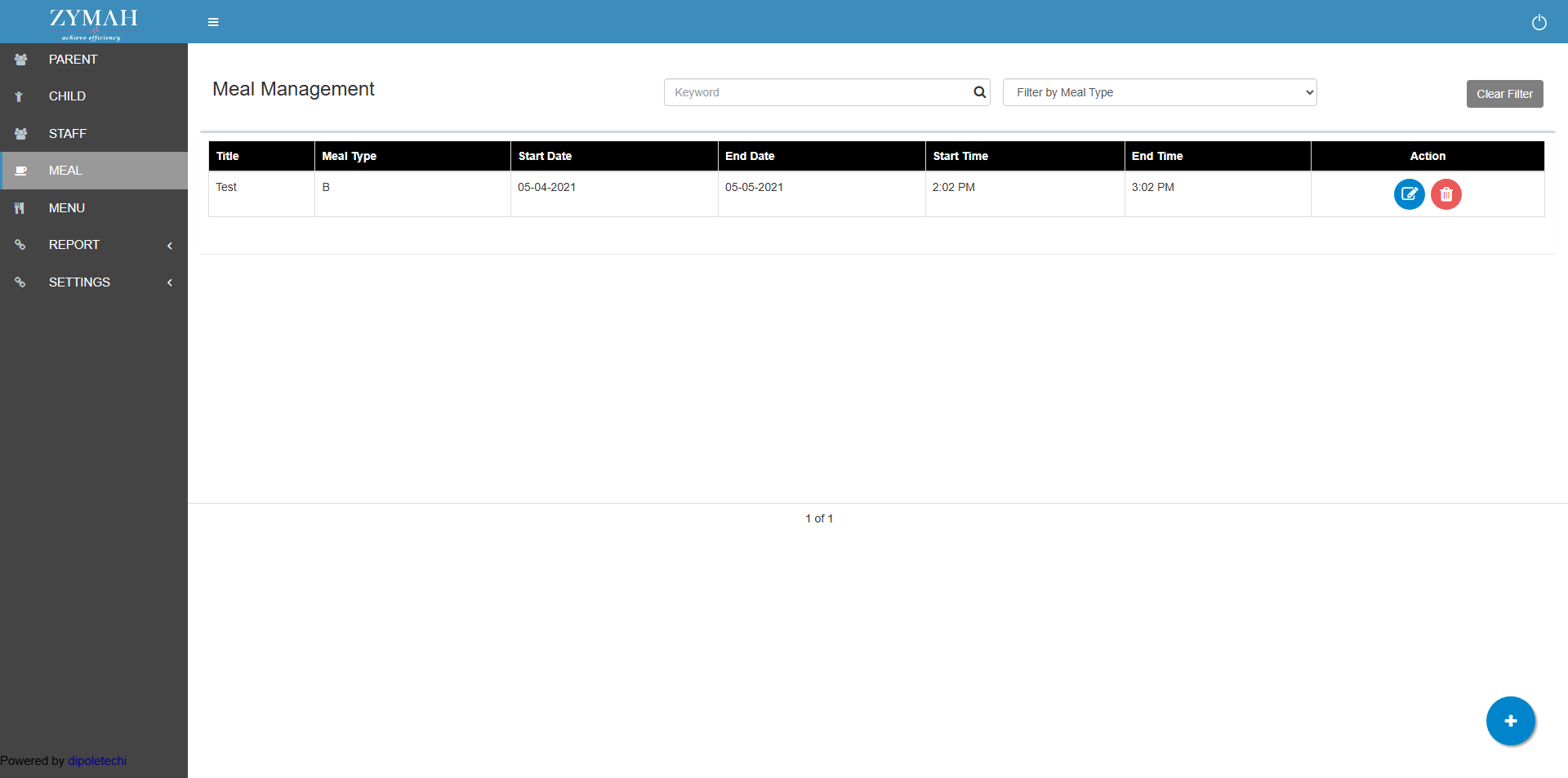Follow the dipoletechi link

(97, 761)
